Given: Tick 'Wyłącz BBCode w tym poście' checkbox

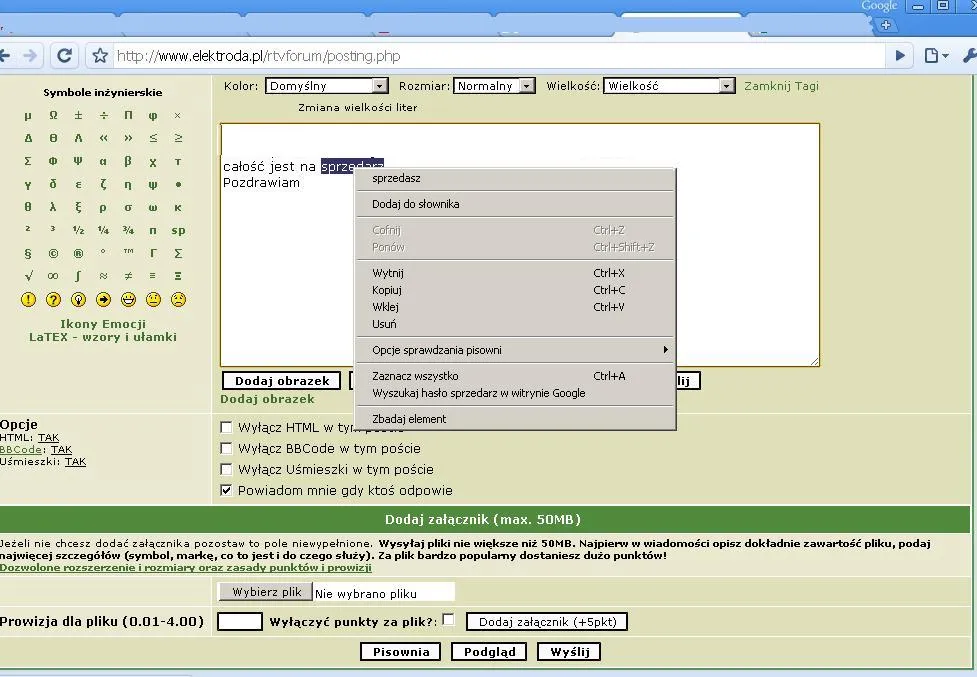Looking at the screenshot, I should pyautogui.click(x=226, y=449).
